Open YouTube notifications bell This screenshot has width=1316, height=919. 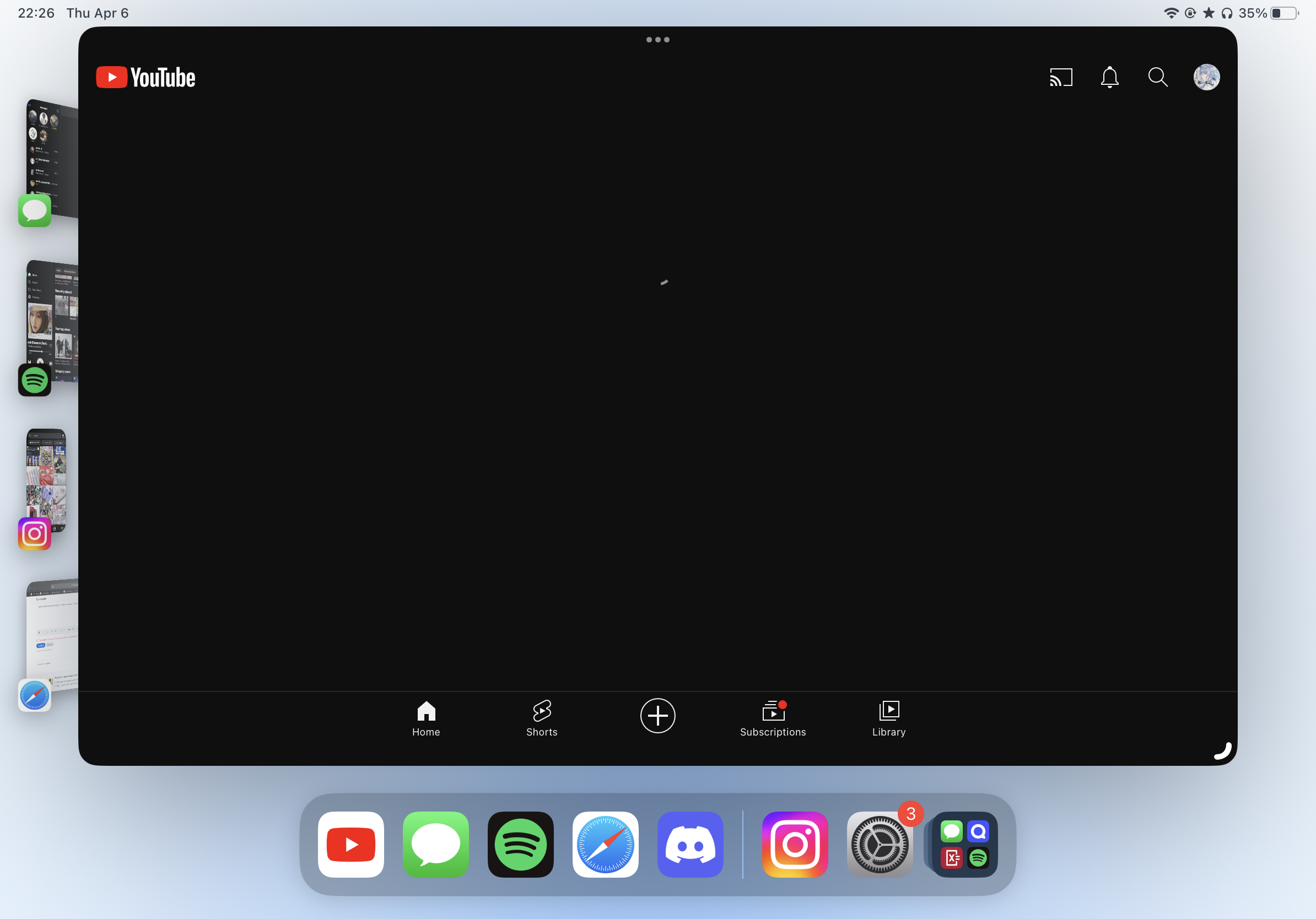click(1109, 77)
